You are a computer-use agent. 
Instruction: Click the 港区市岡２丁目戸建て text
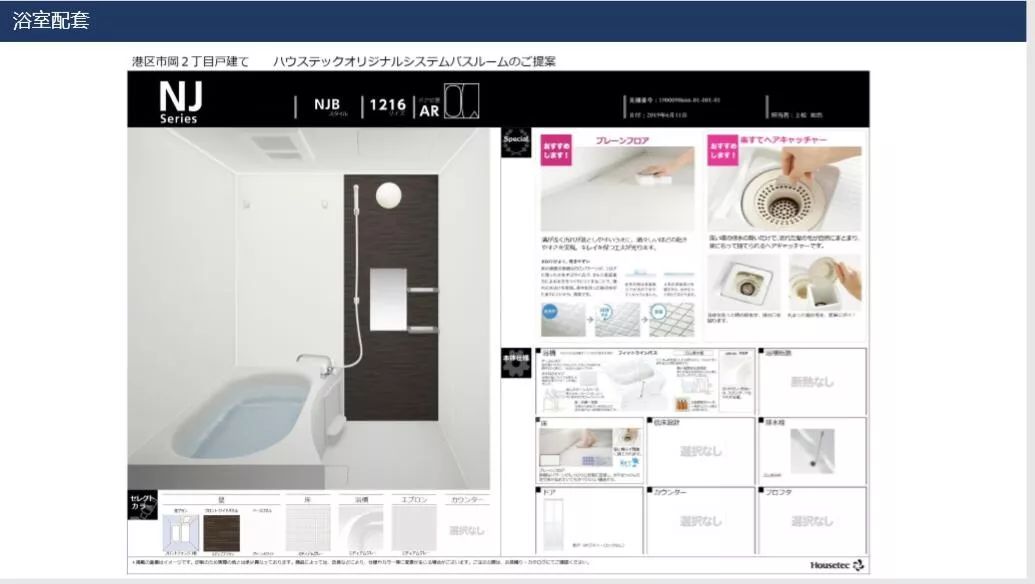tap(190, 61)
